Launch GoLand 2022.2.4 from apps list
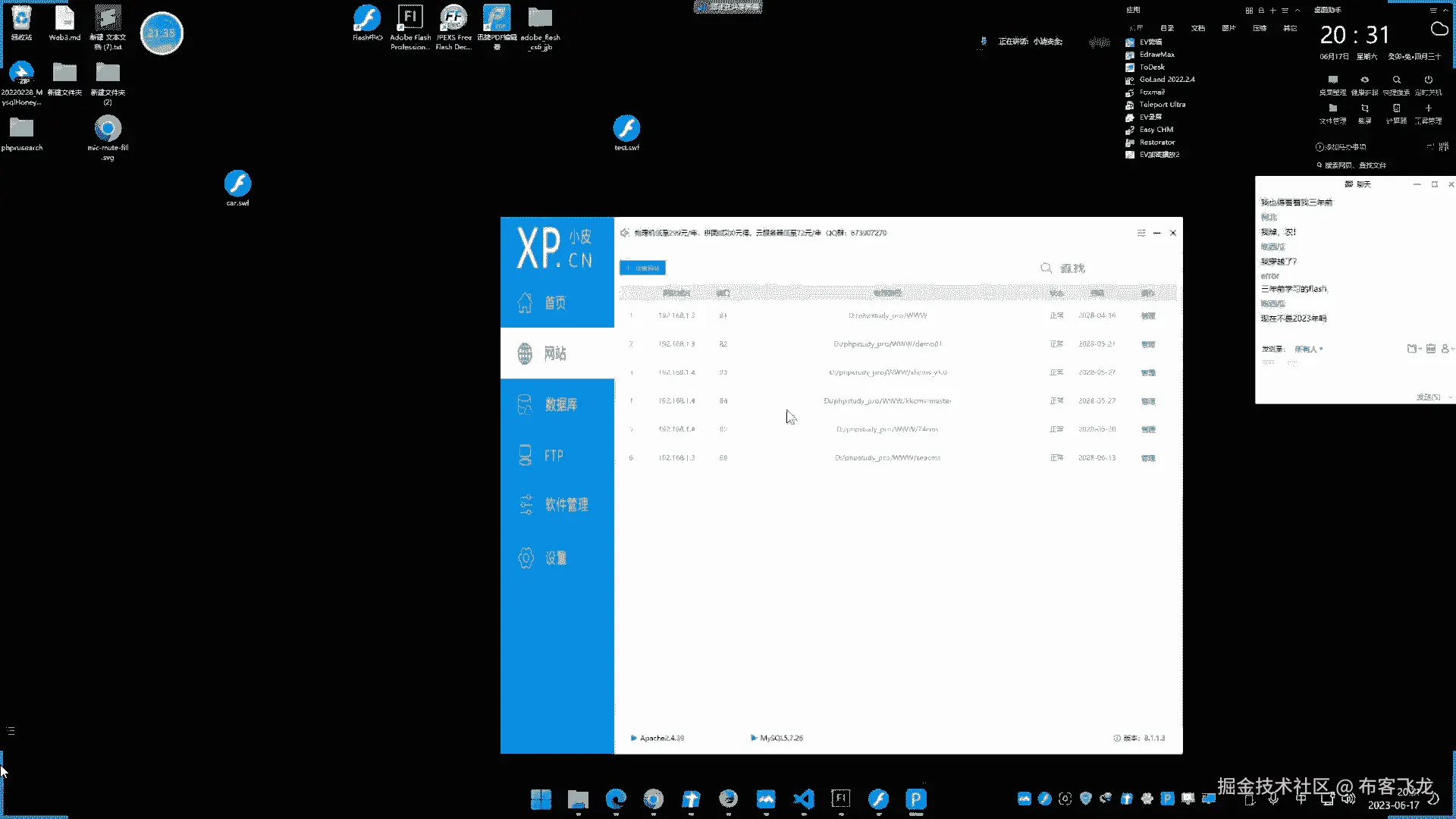 1166,80
